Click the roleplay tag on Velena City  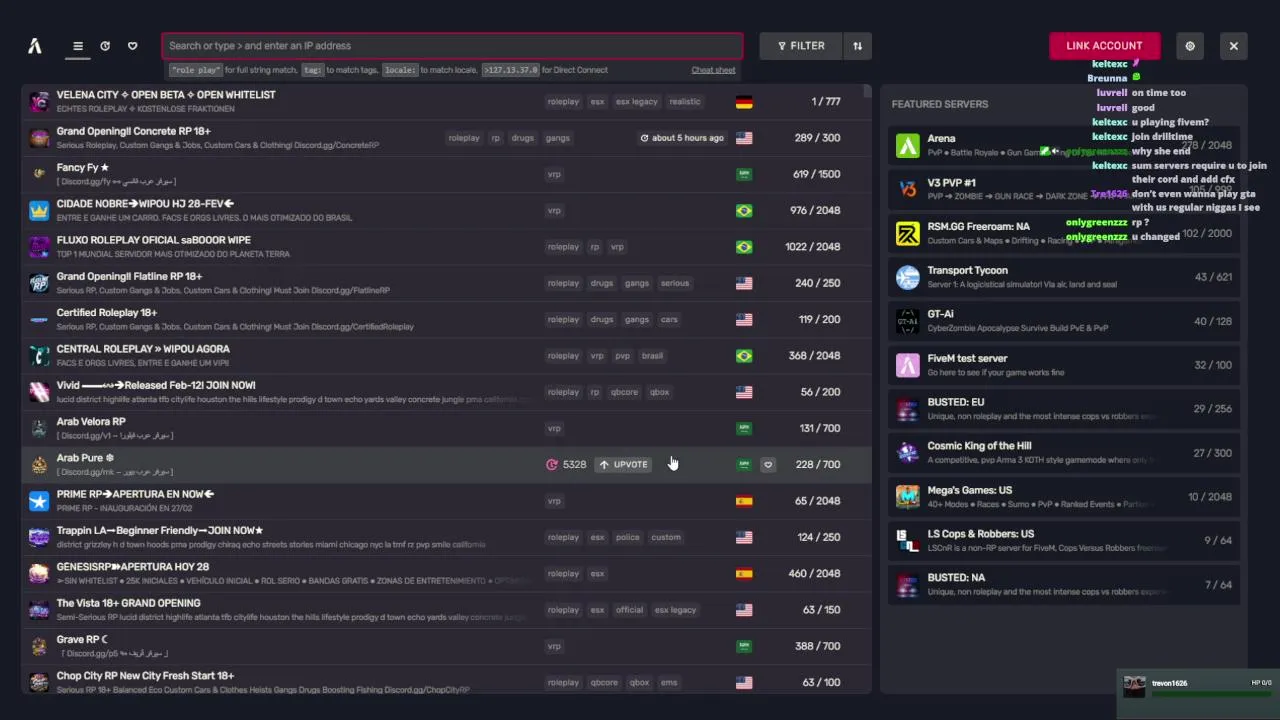563,102
